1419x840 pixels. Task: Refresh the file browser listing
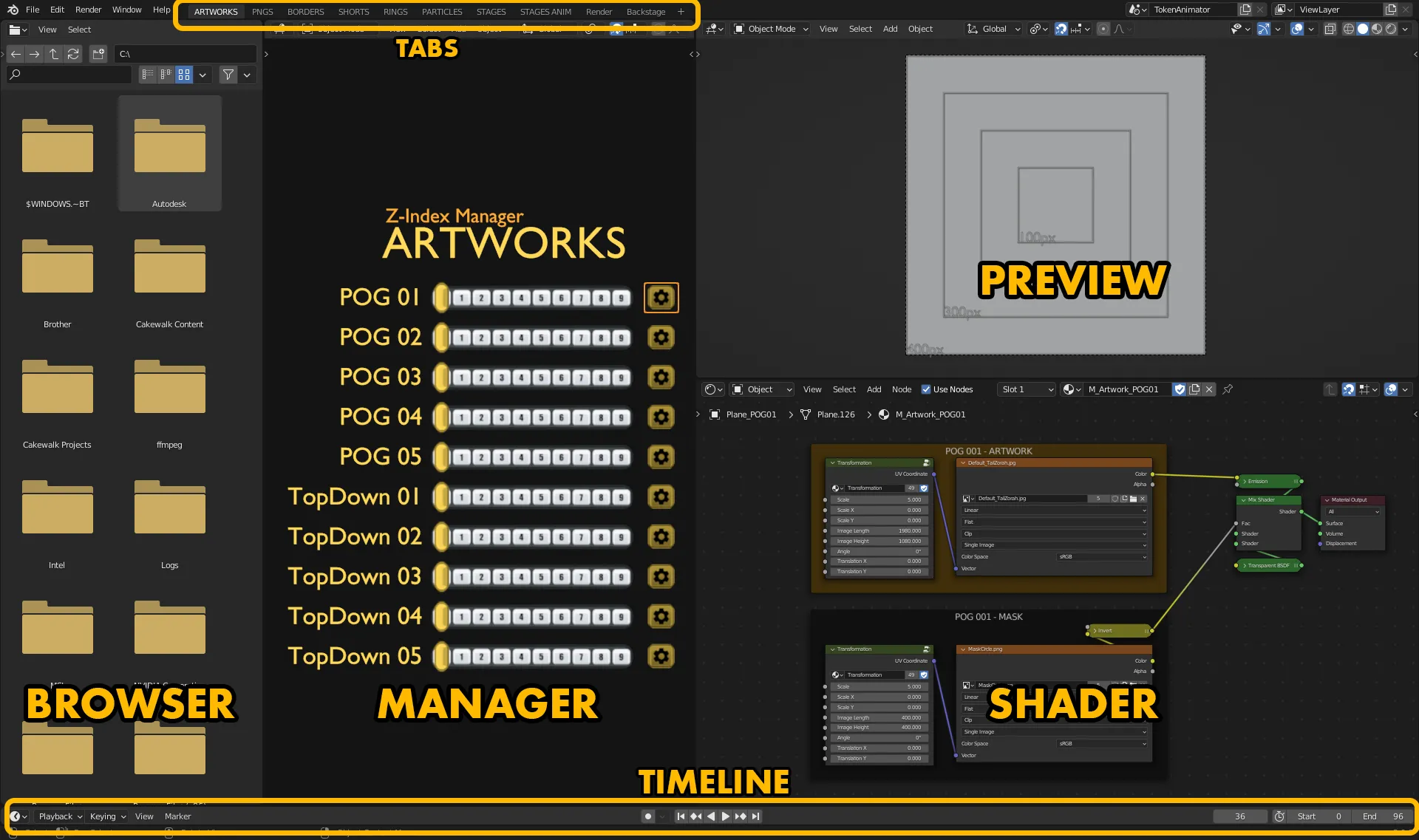[73, 54]
